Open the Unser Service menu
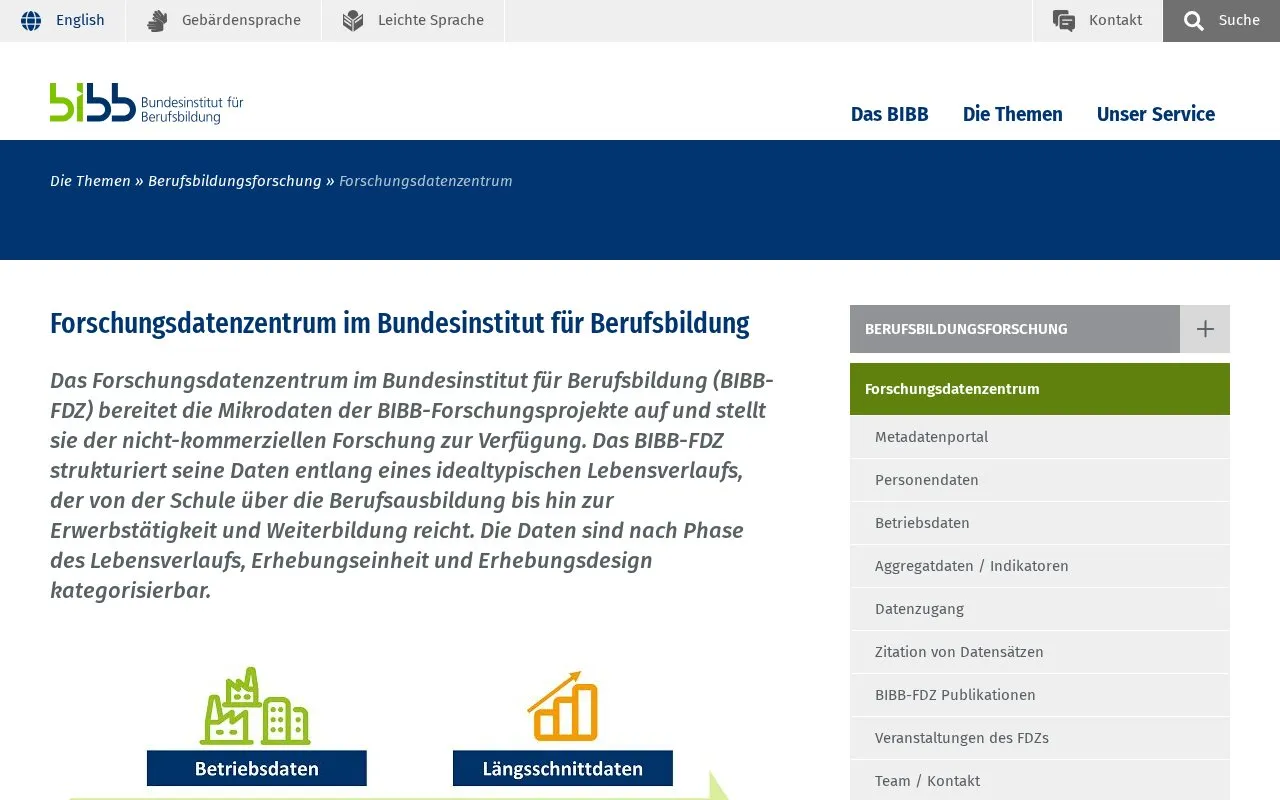1280x800 pixels. pyautogui.click(x=1156, y=114)
